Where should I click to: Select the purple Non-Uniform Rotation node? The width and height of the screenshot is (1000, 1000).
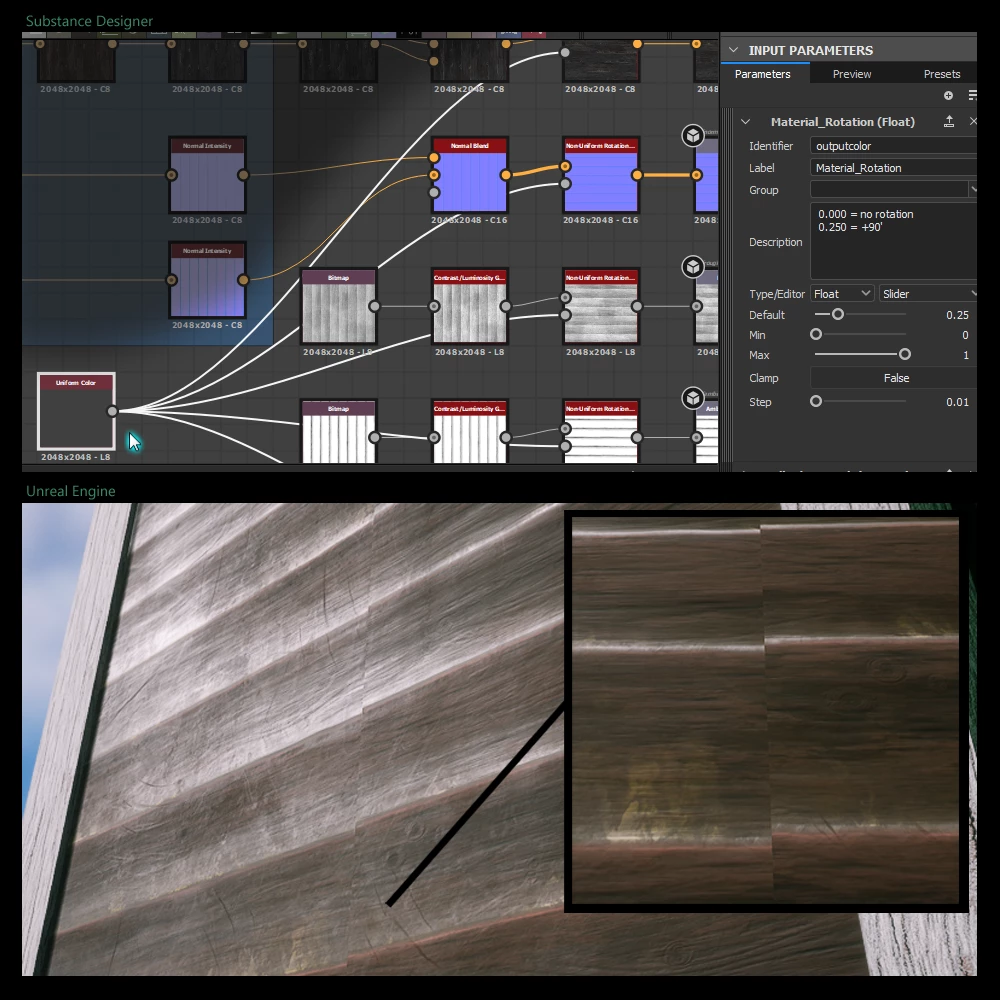coord(601,175)
